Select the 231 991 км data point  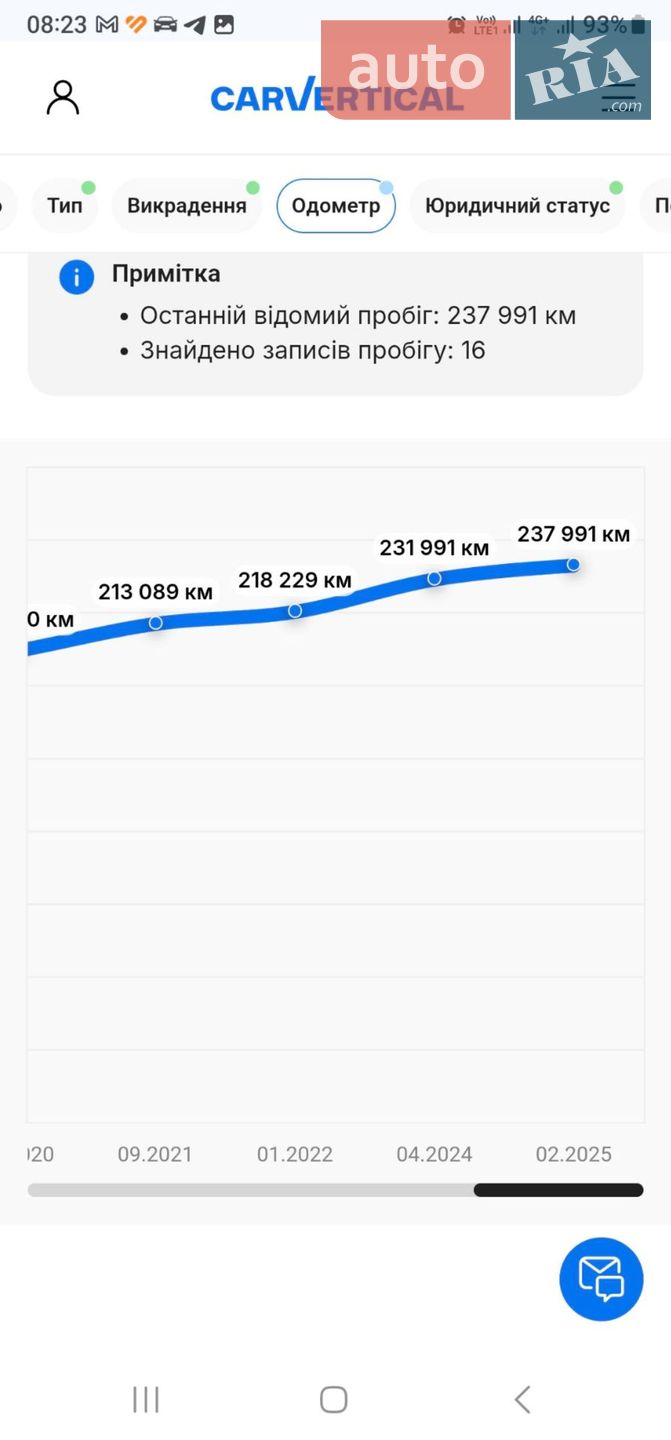click(x=434, y=578)
